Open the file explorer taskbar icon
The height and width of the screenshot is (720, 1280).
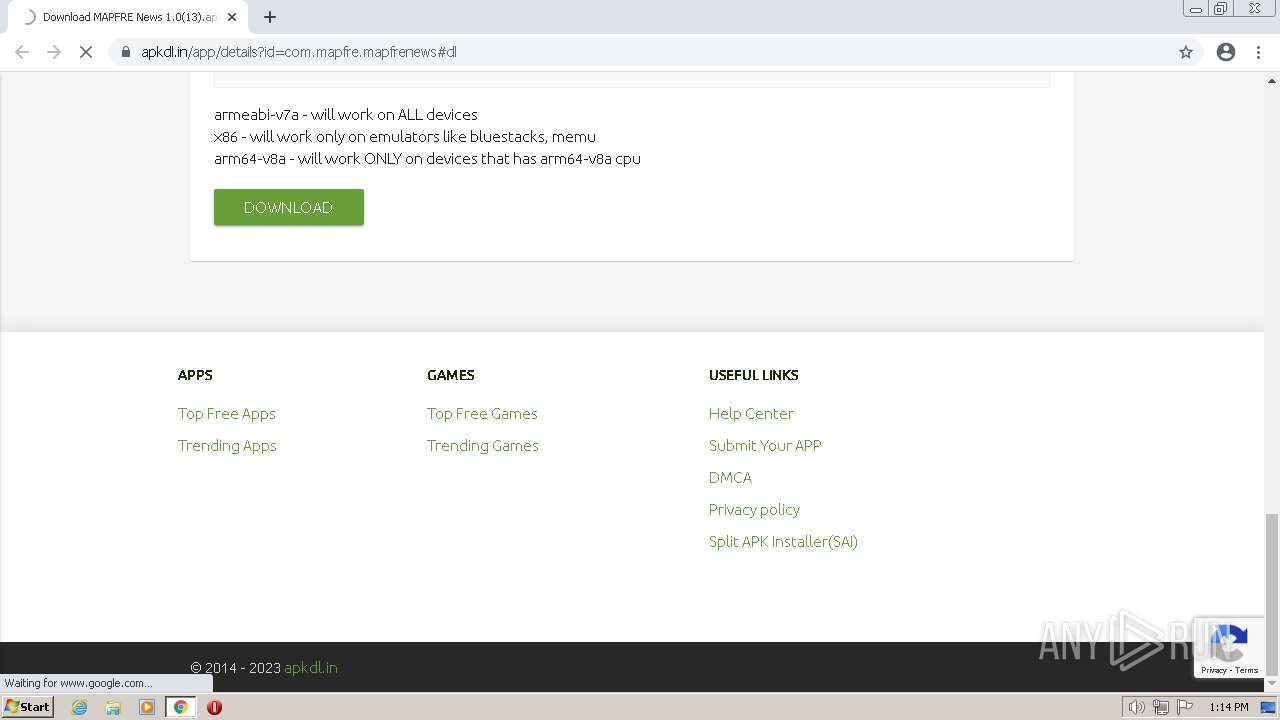pyautogui.click(x=113, y=707)
